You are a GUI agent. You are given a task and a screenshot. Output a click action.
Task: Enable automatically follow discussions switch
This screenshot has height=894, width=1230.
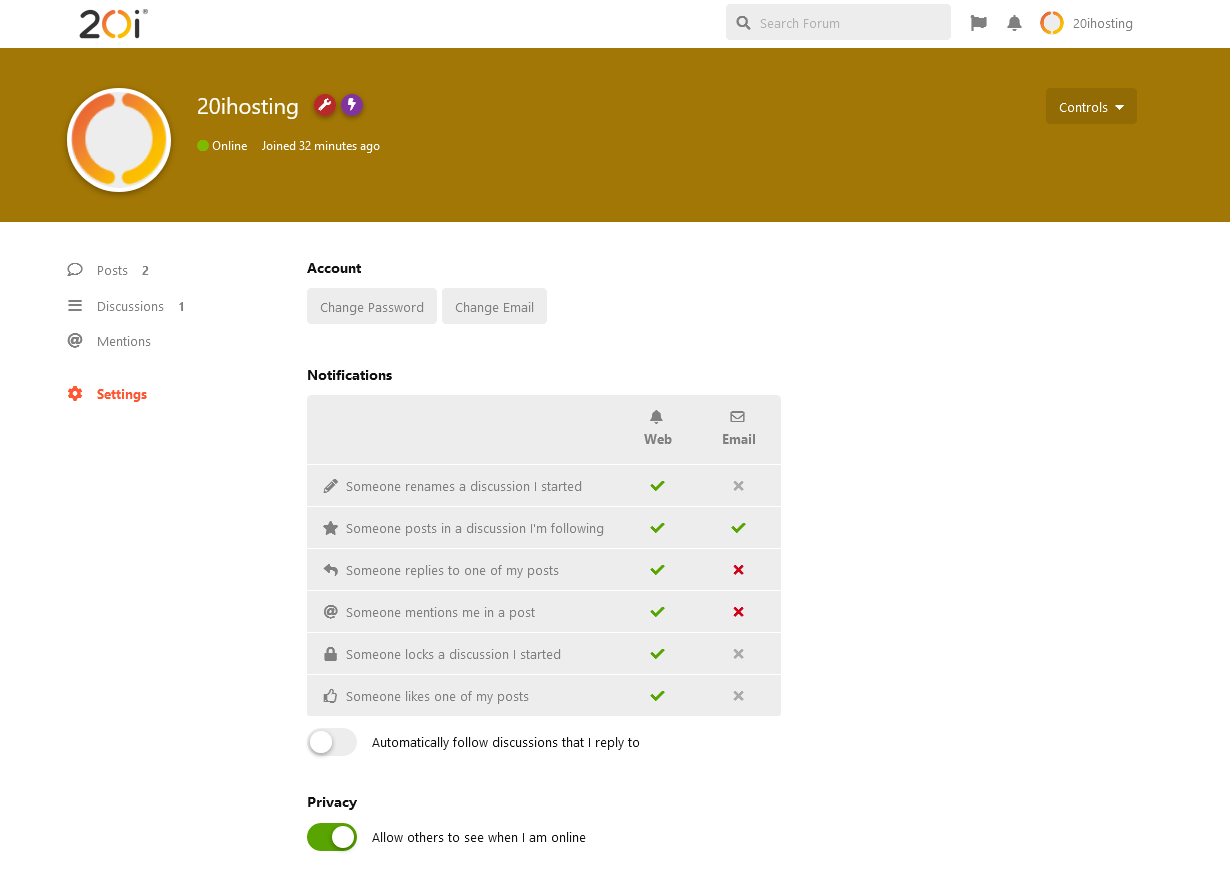click(x=332, y=742)
